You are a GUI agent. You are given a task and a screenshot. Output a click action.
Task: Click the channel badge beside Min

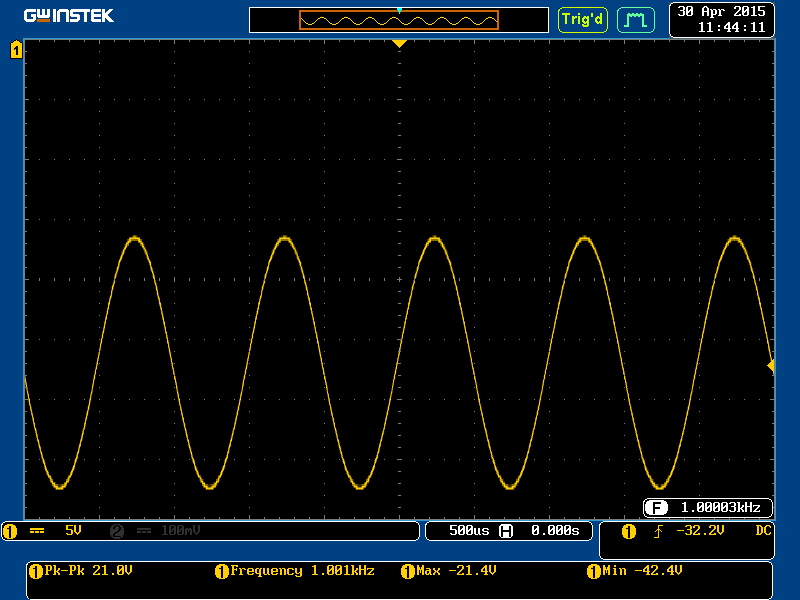tap(593, 571)
